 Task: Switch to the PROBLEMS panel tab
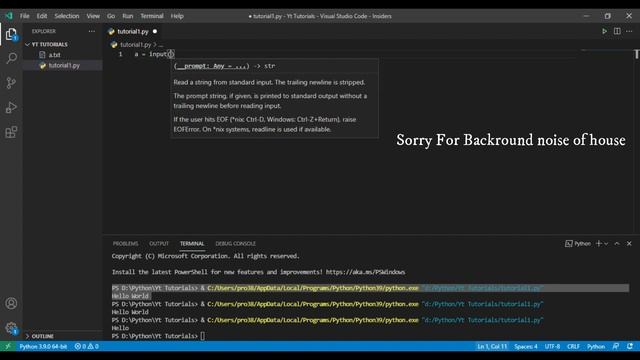(x=125, y=244)
